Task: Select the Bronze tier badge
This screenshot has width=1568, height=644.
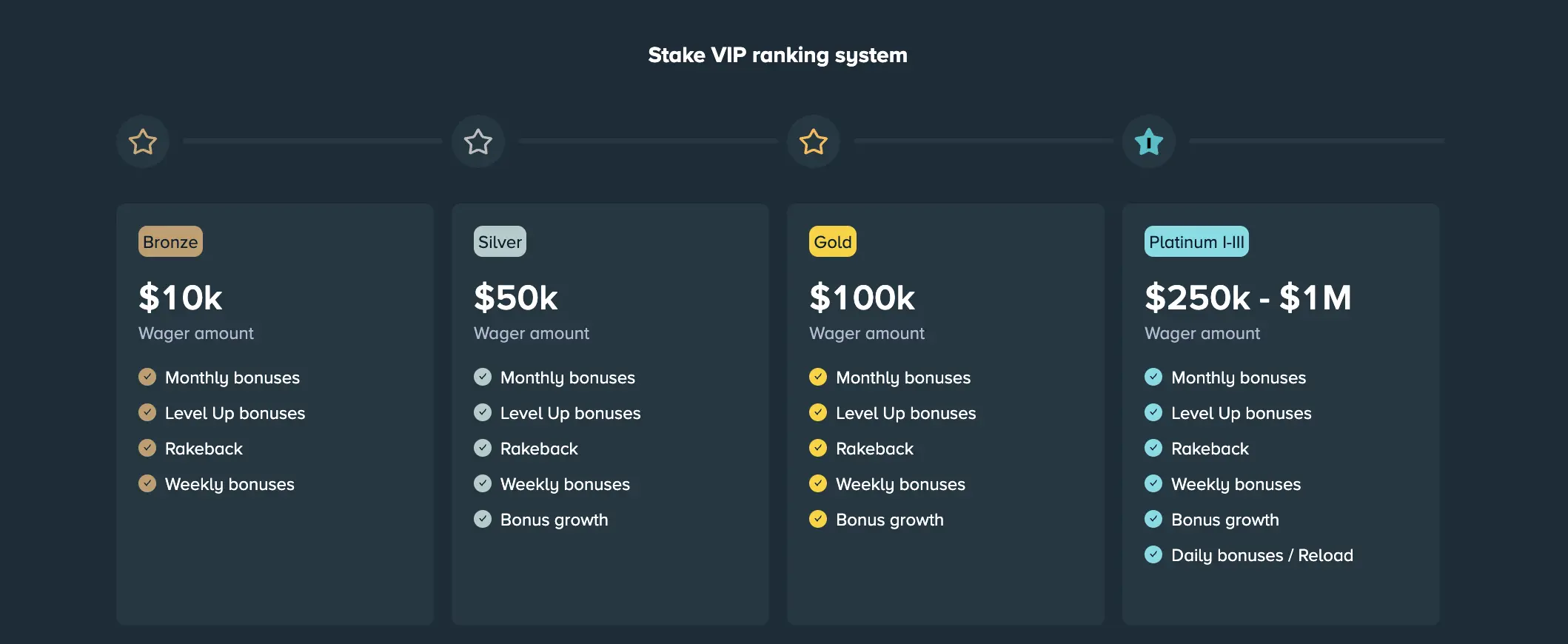Action: coord(170,241)
